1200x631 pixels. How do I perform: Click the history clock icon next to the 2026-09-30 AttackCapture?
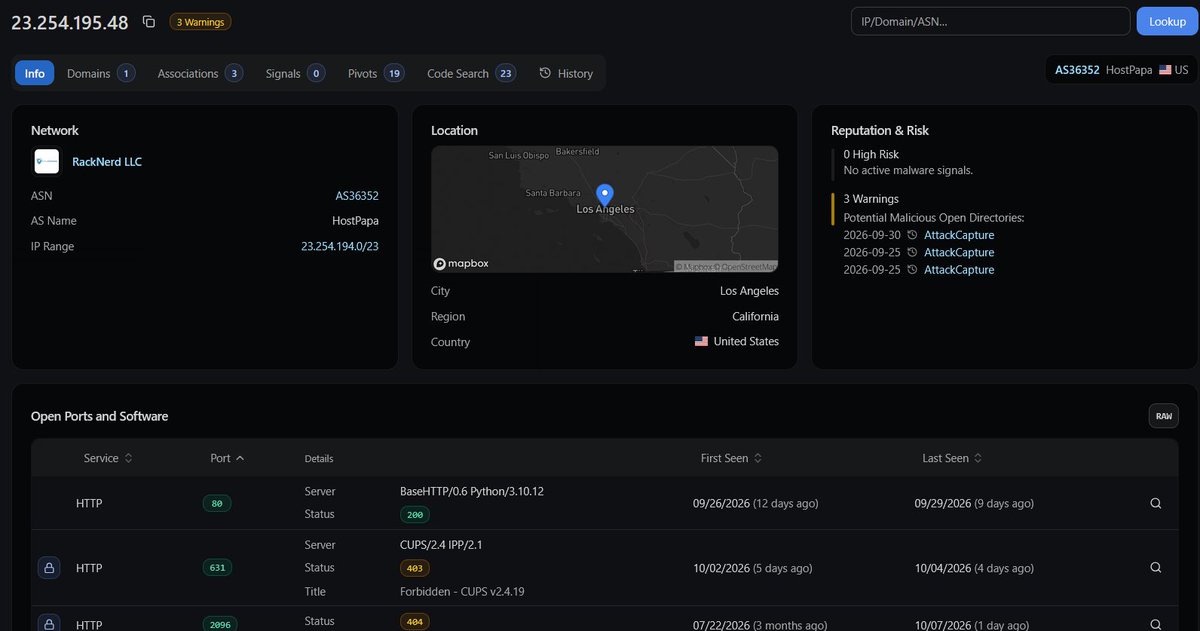pos(912,235)
